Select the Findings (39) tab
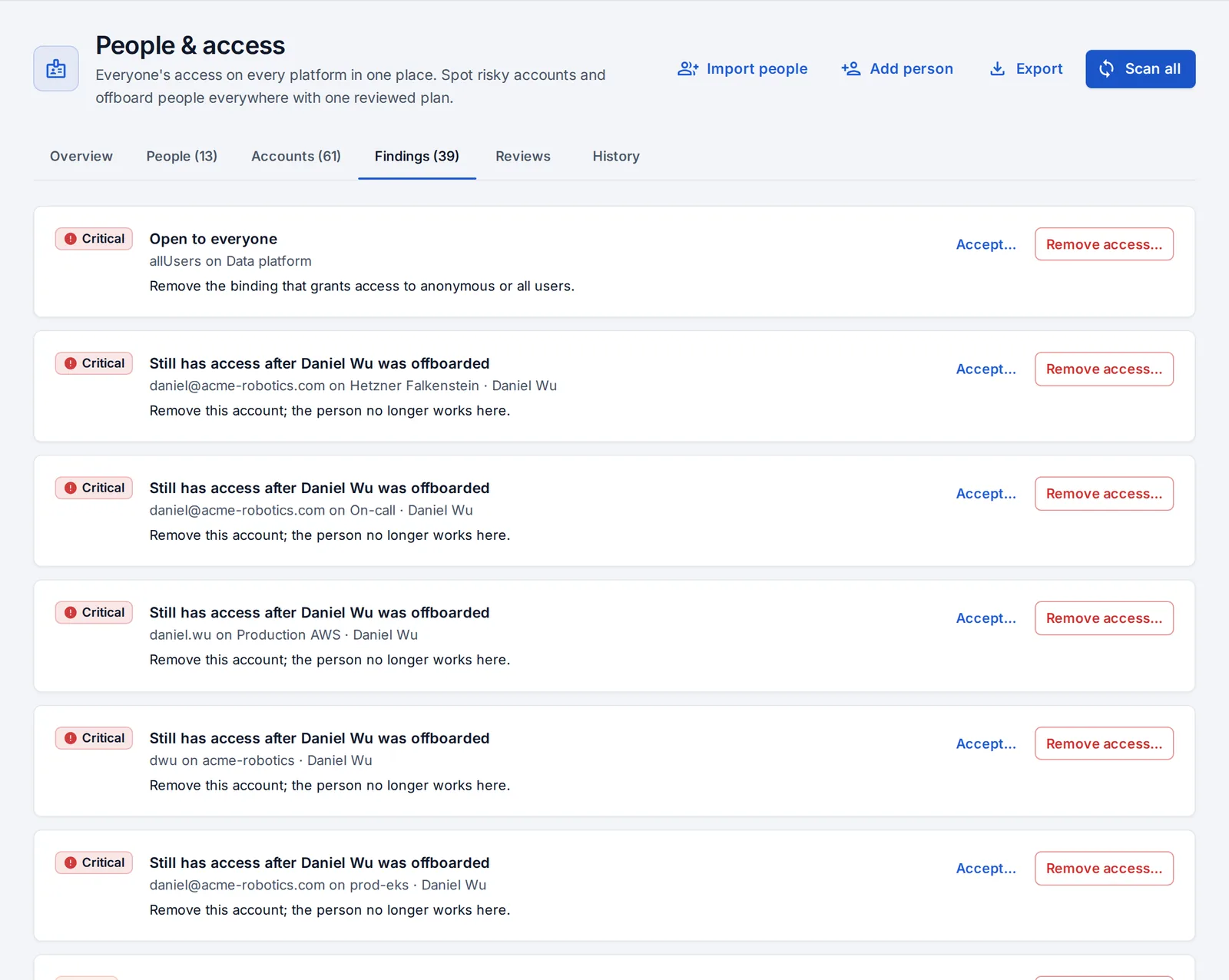The height and width of the screenshot is (980, 1229). point(417,156)
